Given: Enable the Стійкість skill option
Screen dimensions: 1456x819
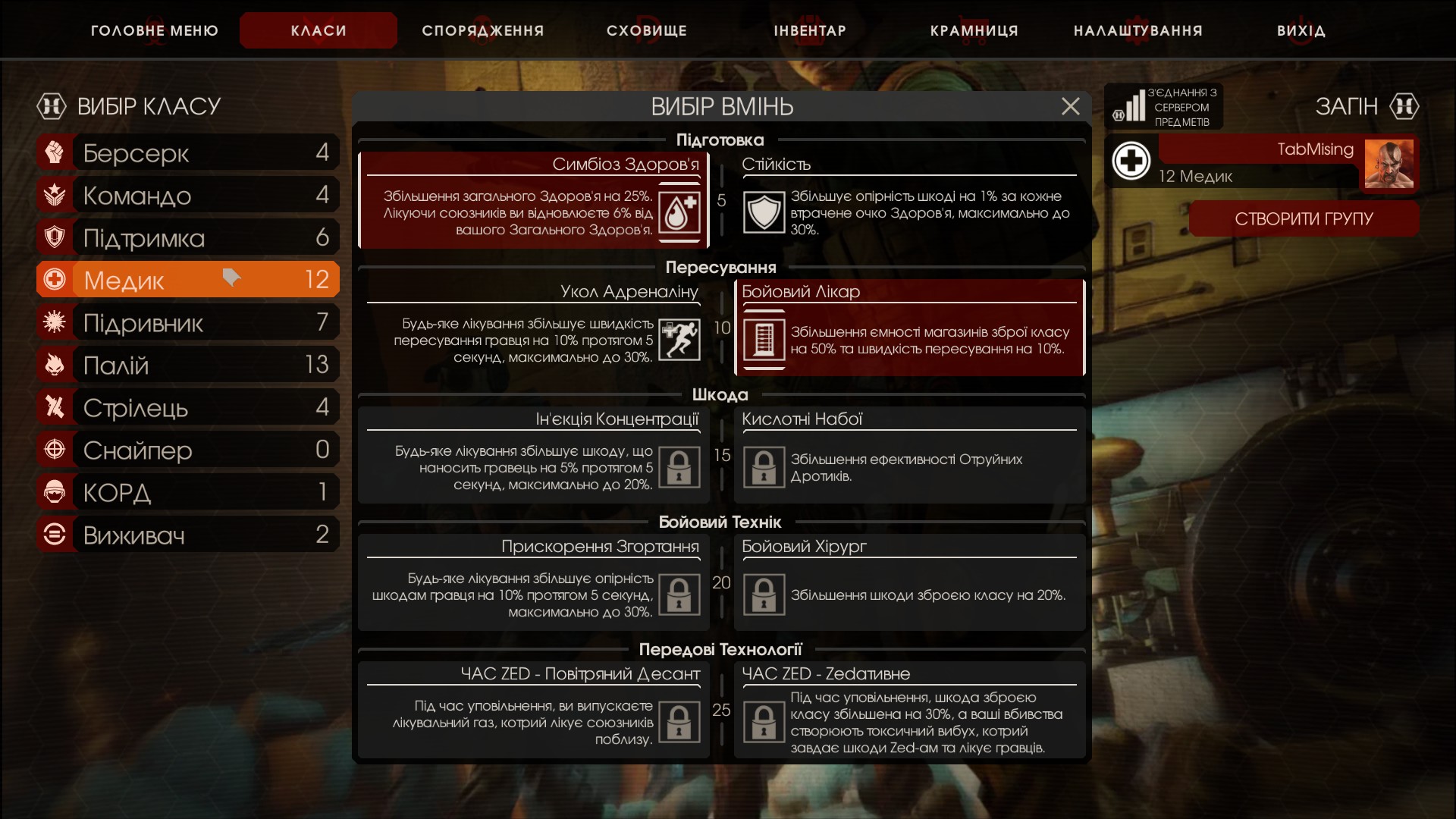Looking at the screenshot, I should (x=910, y=200).
